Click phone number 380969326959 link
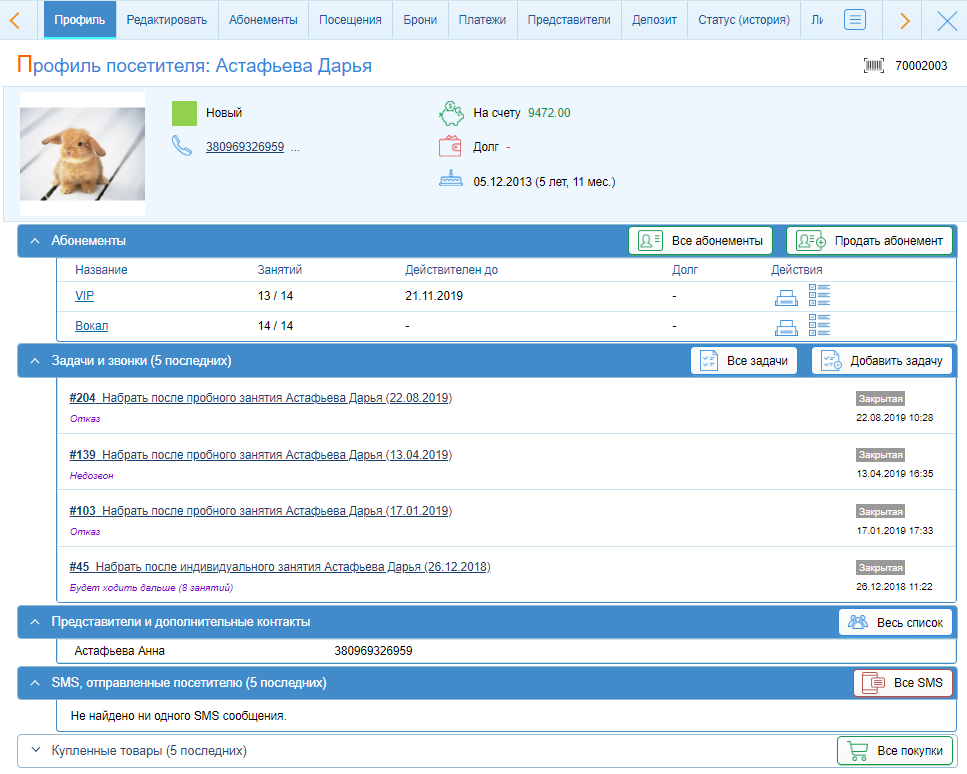The image size is (967, 774). click(245, 147)
